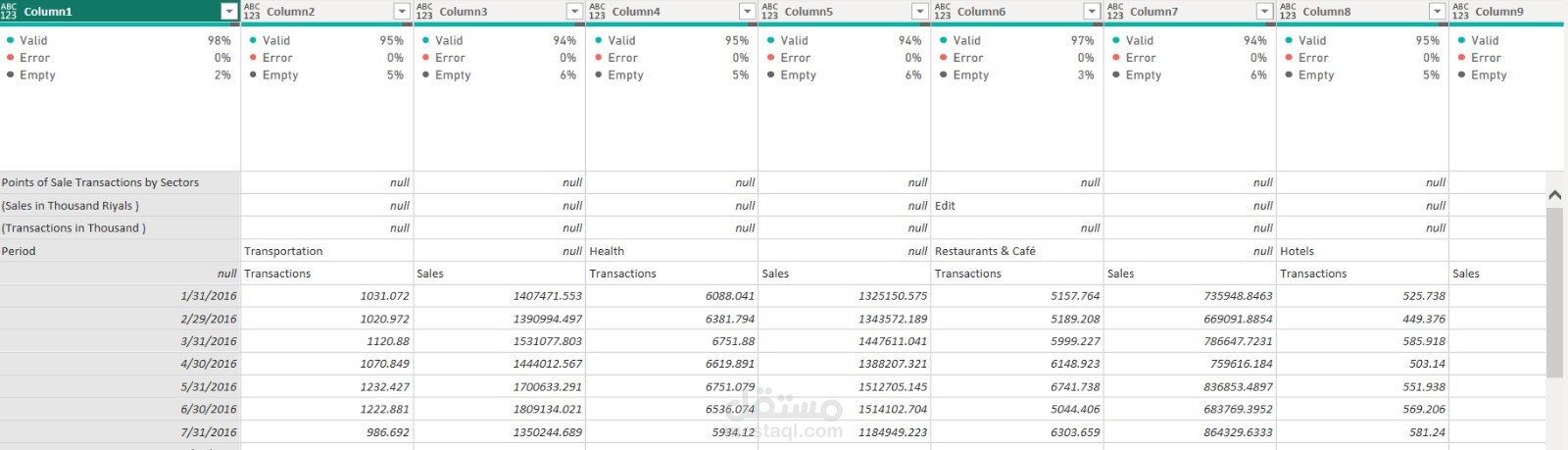1568x450 pixels.
Task: Select the value 1447611.041
Action: (845, 341)
